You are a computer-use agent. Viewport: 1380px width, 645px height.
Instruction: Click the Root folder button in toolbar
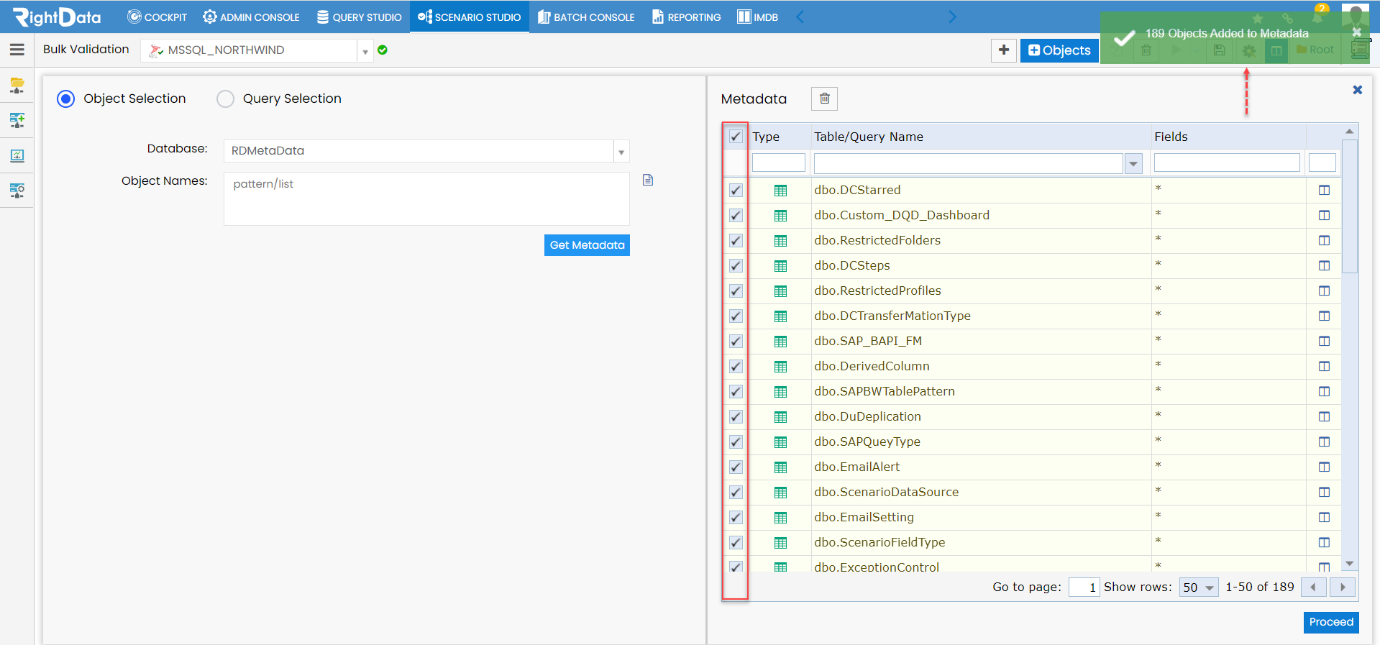[1314, 50]
